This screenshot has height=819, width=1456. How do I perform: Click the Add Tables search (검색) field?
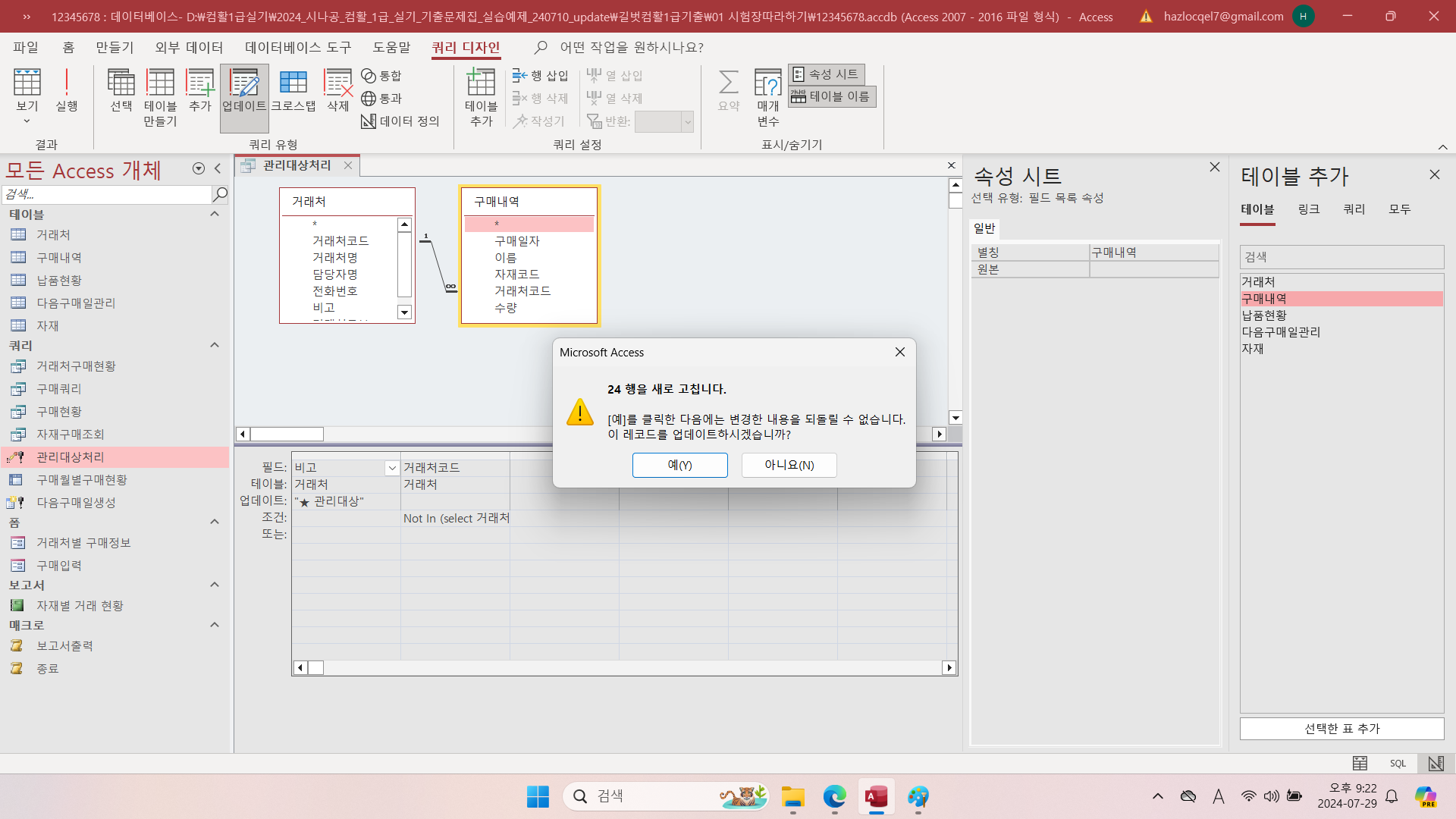(x=1341, y=257)
